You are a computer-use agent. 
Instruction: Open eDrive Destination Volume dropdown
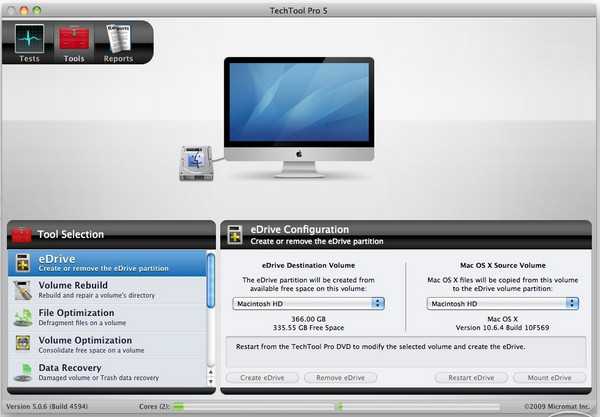[x=309, y=303]
